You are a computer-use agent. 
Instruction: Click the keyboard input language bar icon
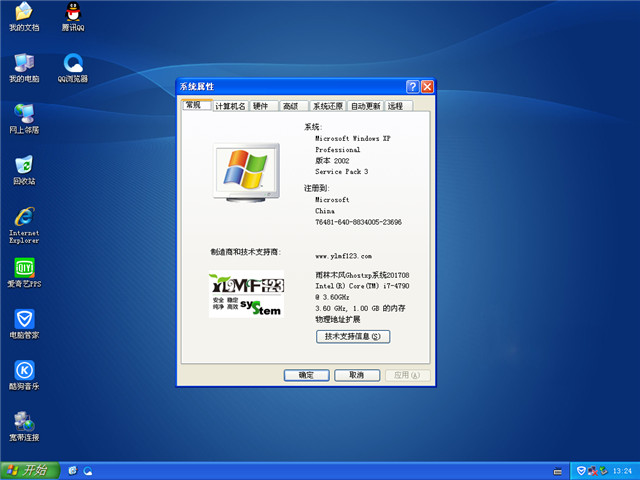(x=558, y=471)
